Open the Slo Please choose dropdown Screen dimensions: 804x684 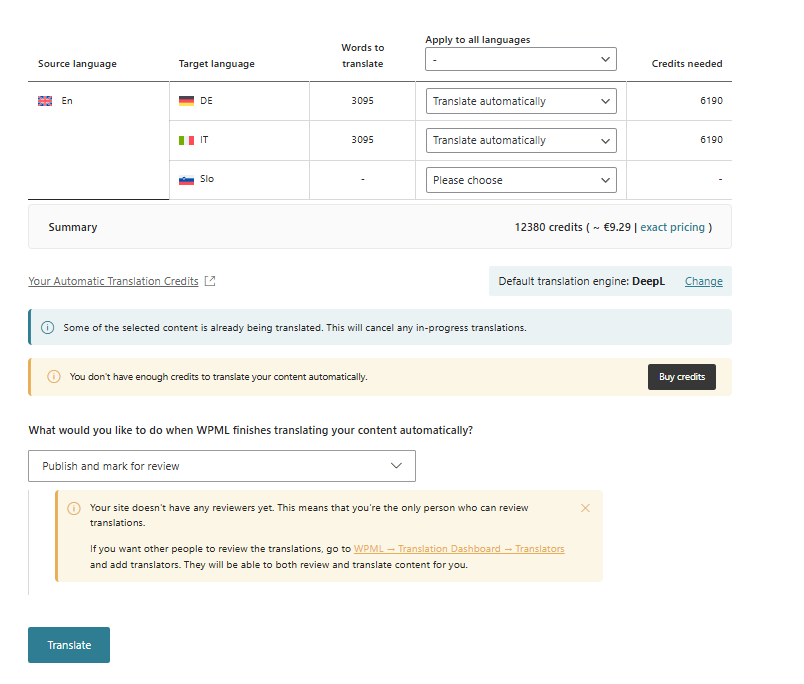click(x=521, y=180)
